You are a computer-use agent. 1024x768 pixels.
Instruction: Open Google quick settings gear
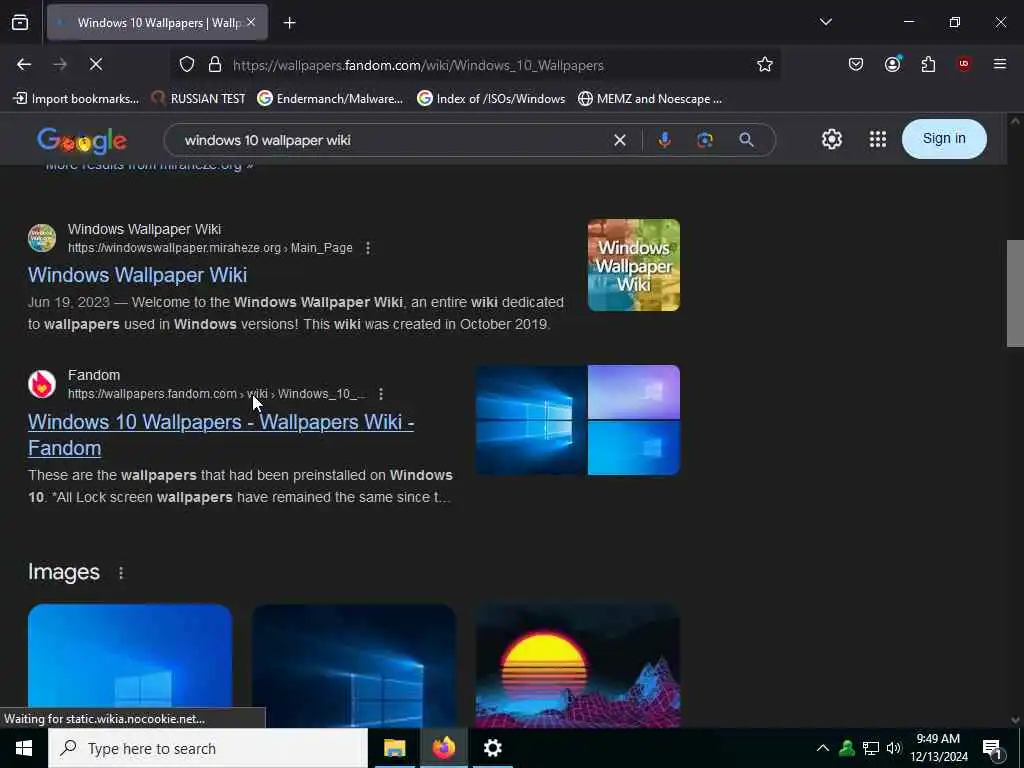pyautogui.click(x=831, y=139)
